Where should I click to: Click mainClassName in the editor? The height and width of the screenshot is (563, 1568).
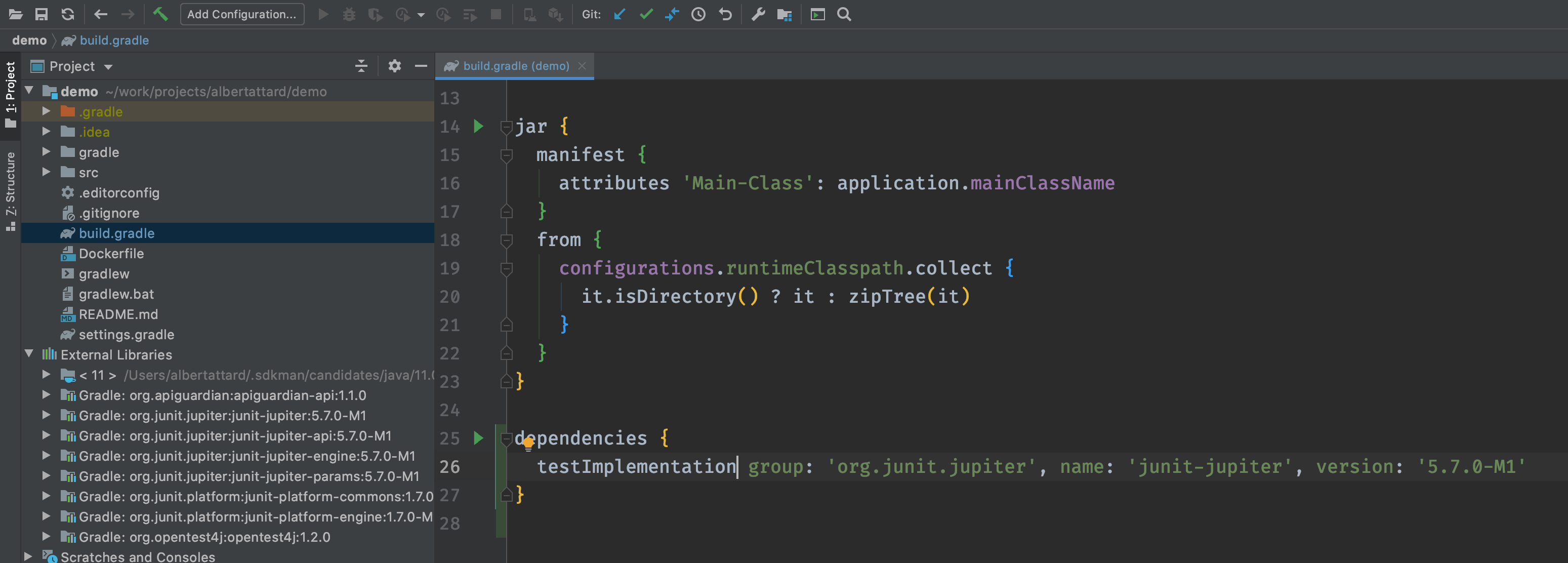[x=1042, y=183]
